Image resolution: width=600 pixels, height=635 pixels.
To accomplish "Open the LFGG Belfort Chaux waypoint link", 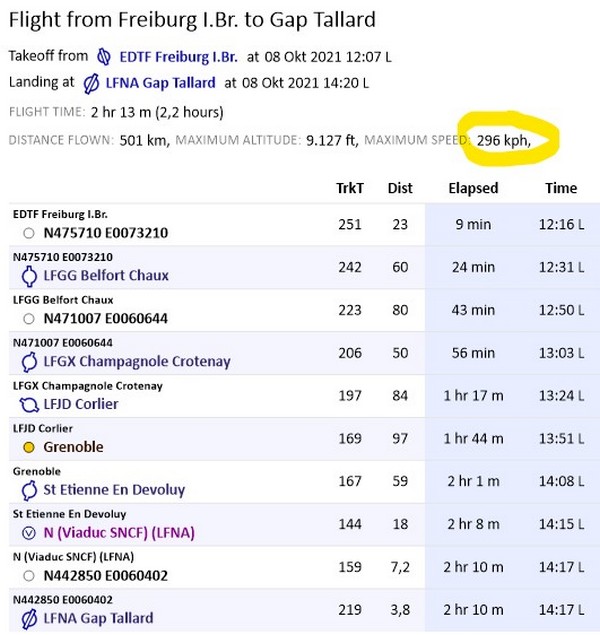I will [106, 275].
